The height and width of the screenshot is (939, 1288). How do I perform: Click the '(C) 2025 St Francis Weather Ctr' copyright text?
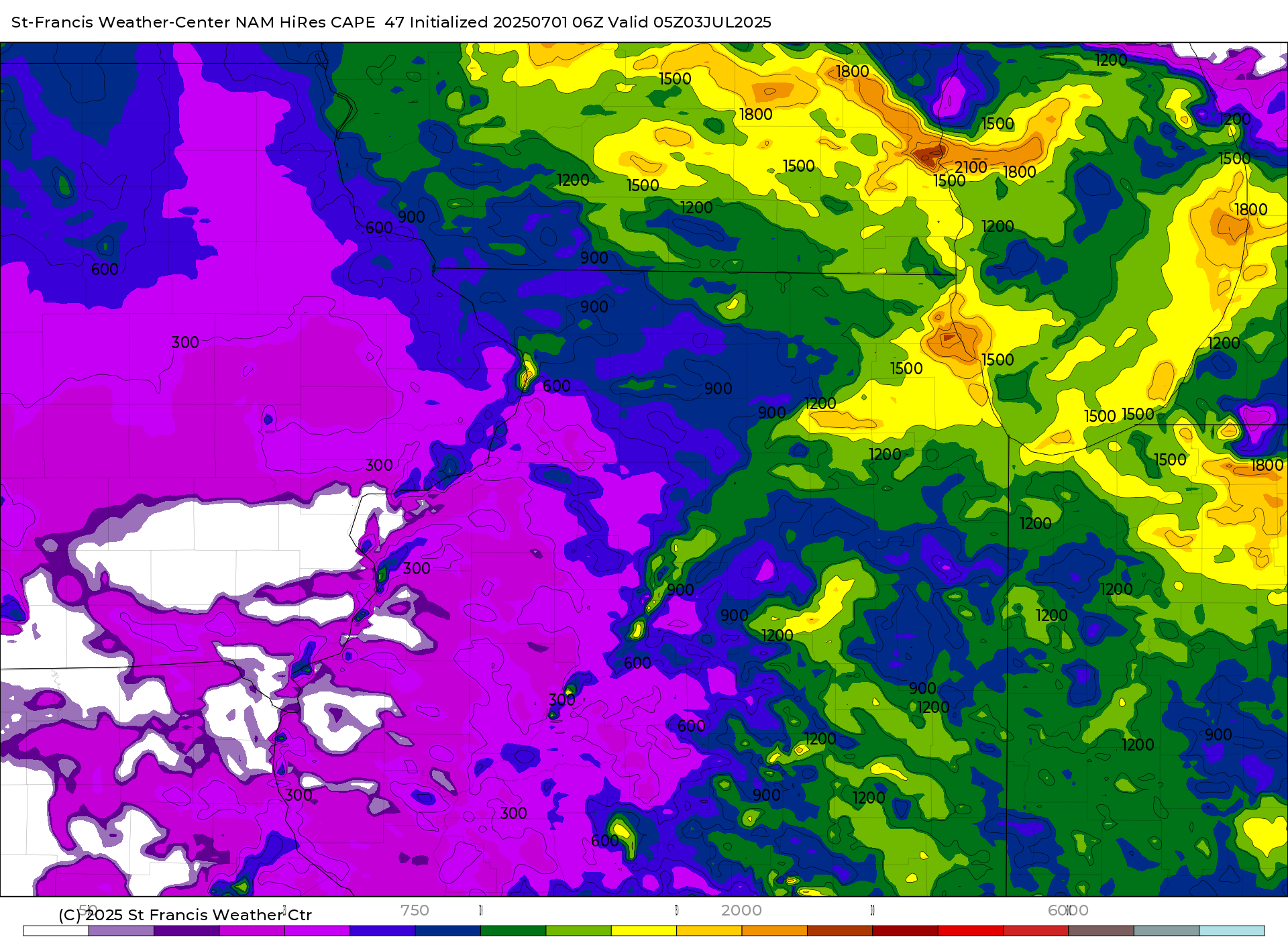185,915
